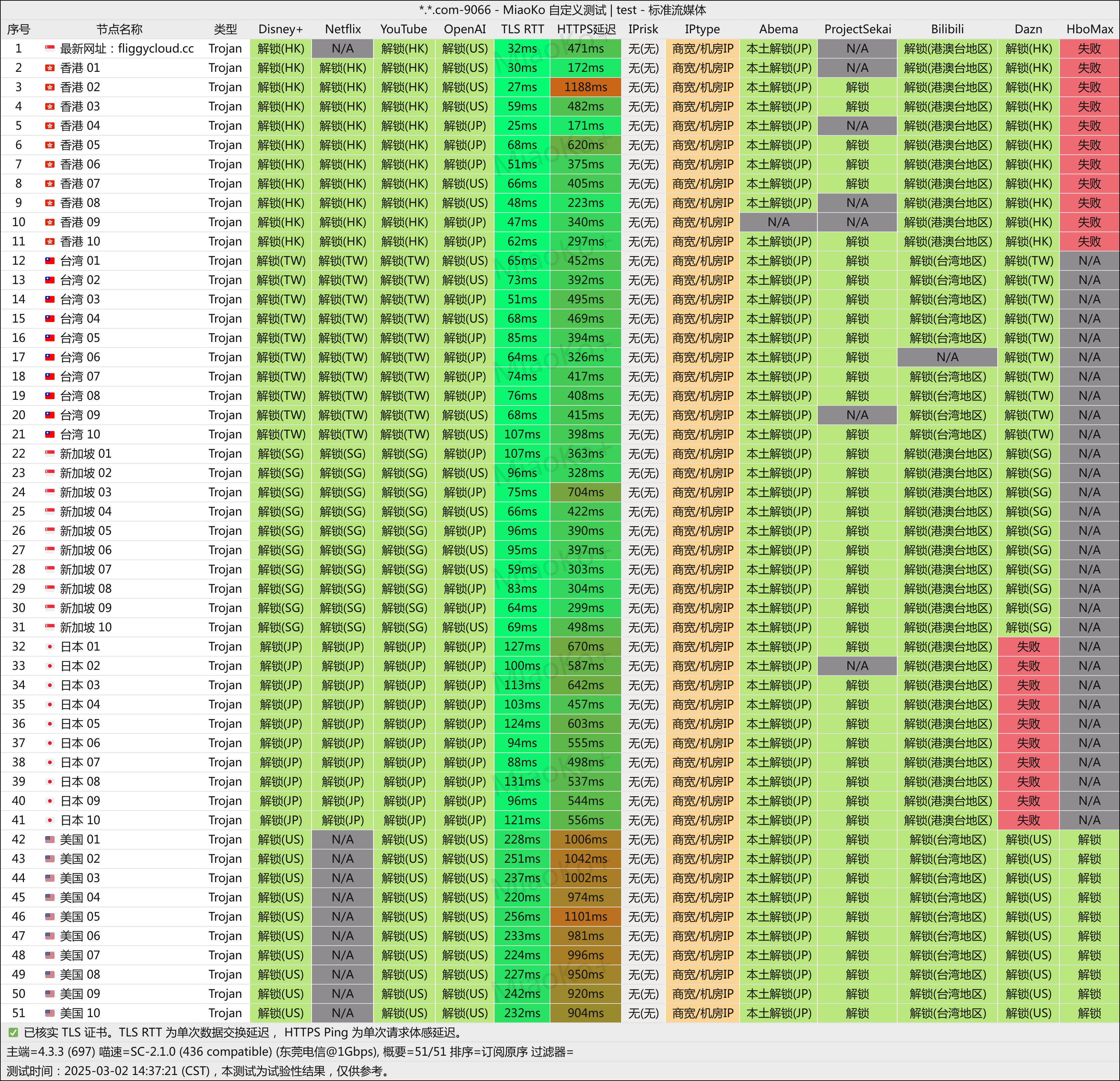Click the US flag beside 美国 05
The image size is (1120, 1081).
50,917
